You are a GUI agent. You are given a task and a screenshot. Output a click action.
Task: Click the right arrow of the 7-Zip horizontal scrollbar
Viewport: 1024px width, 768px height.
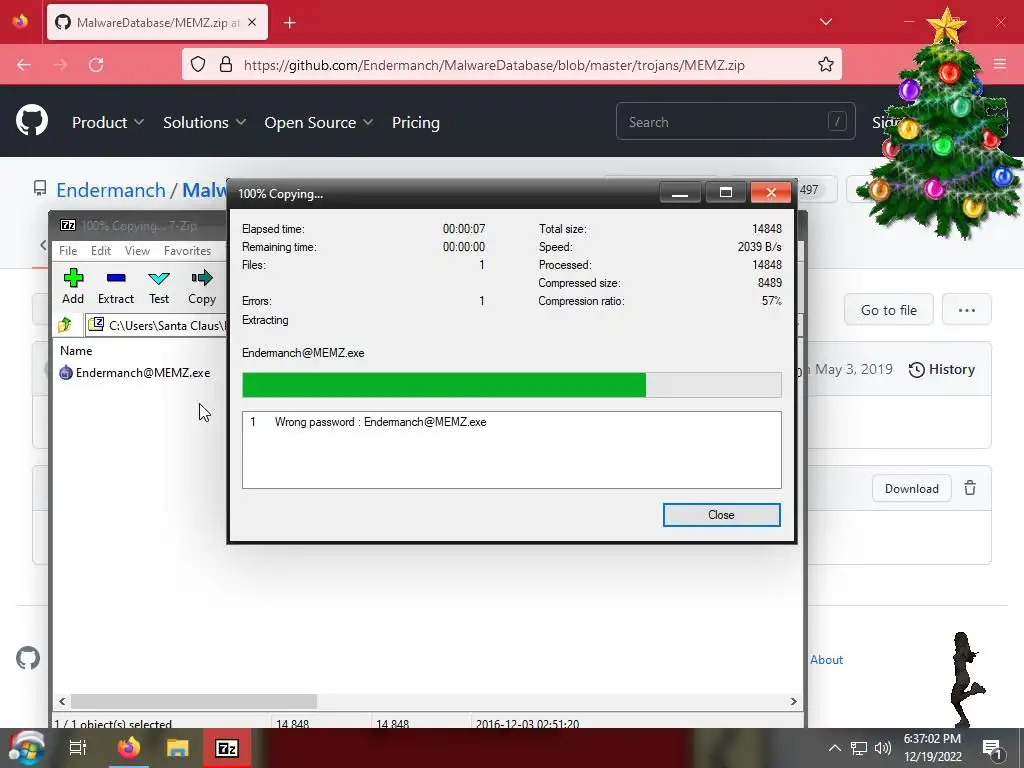(793, 701)
